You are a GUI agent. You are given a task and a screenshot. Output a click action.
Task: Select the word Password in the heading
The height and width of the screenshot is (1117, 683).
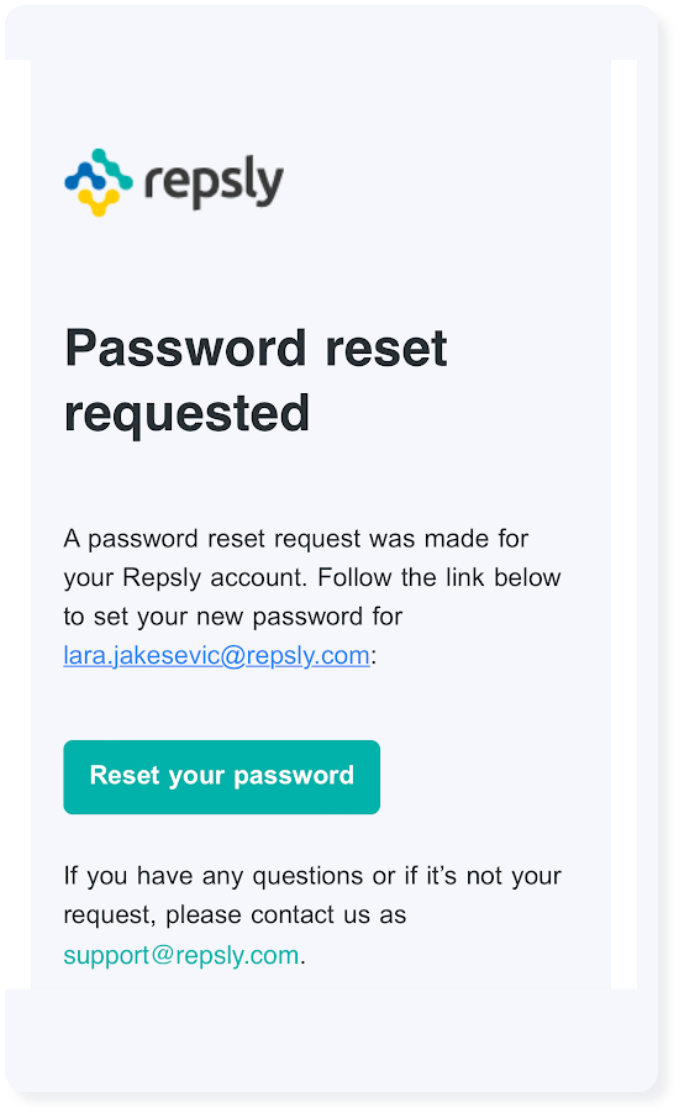click(x=186, y=348)
